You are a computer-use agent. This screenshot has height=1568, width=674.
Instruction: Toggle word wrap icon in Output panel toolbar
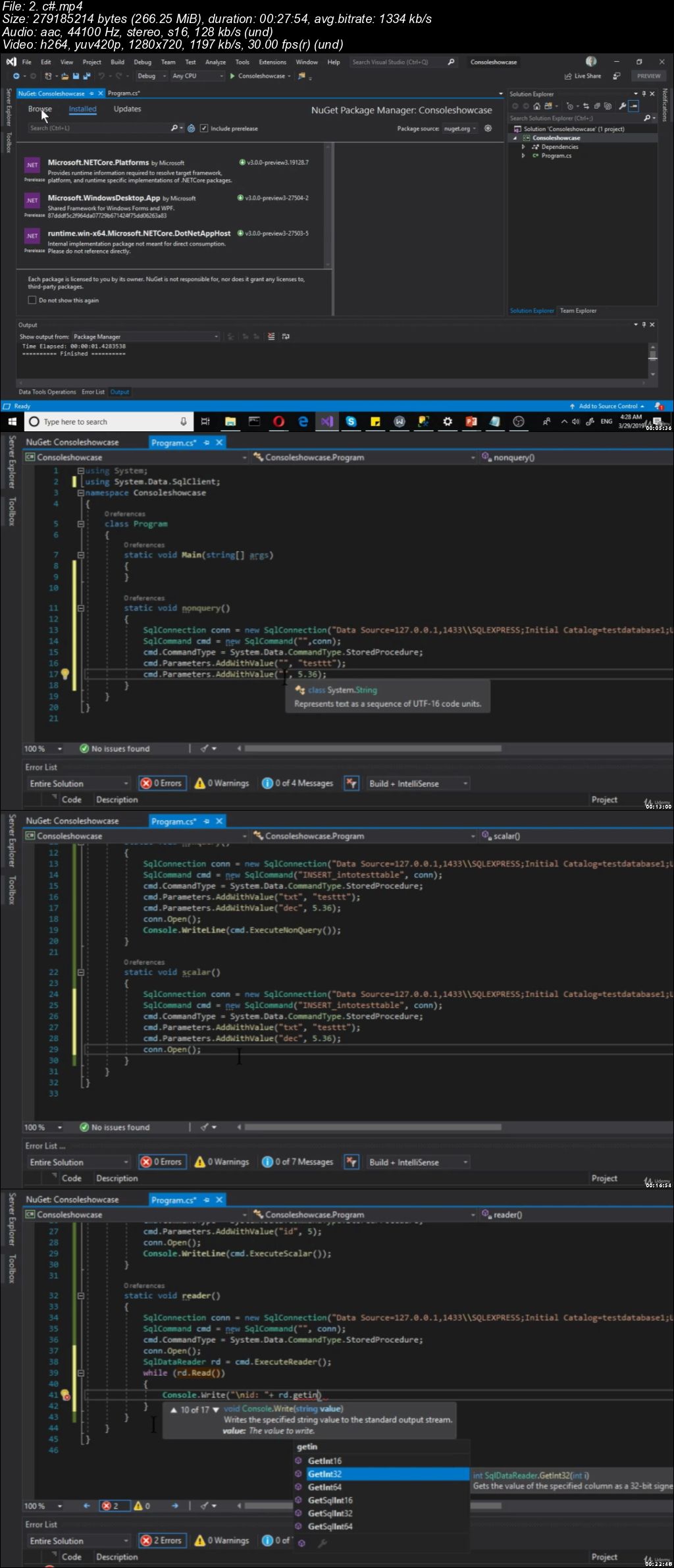pyautogui.click(x=286, y=337)
